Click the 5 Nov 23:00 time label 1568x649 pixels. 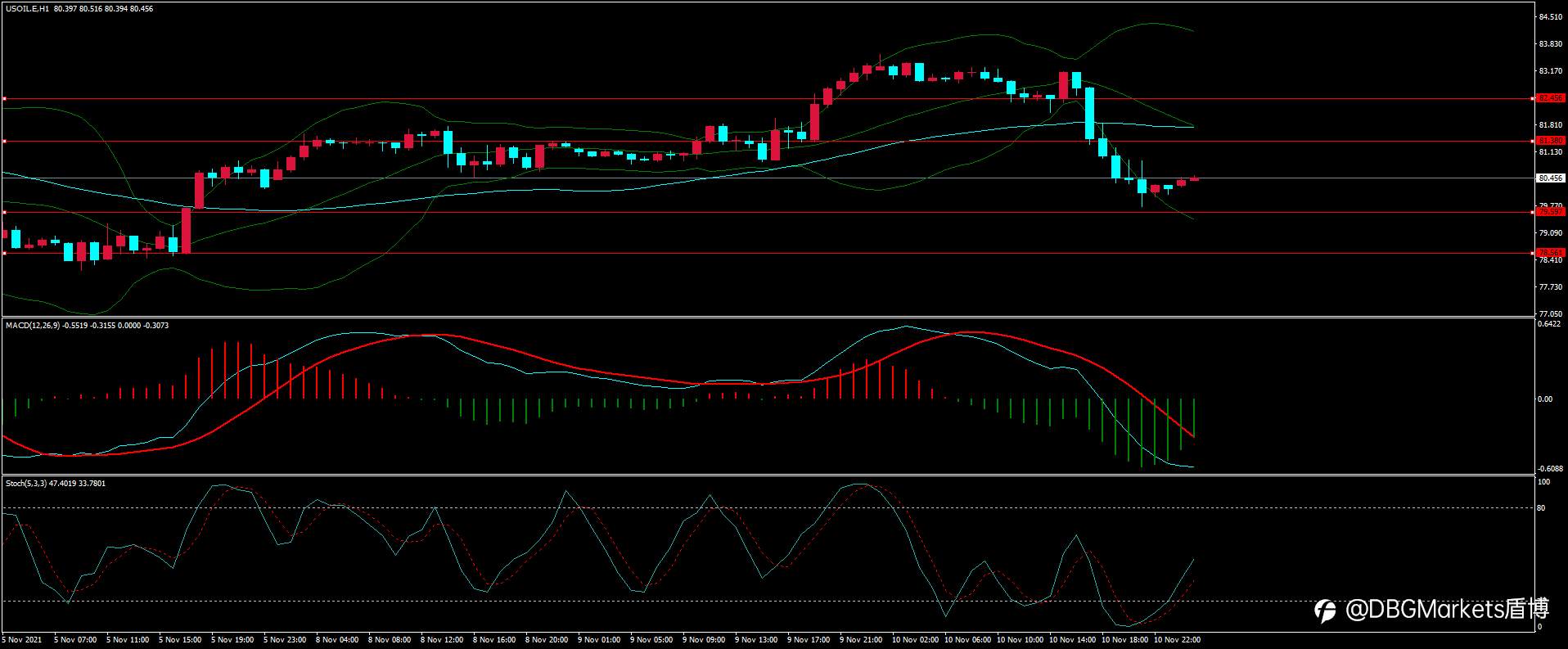pos(285,640)
